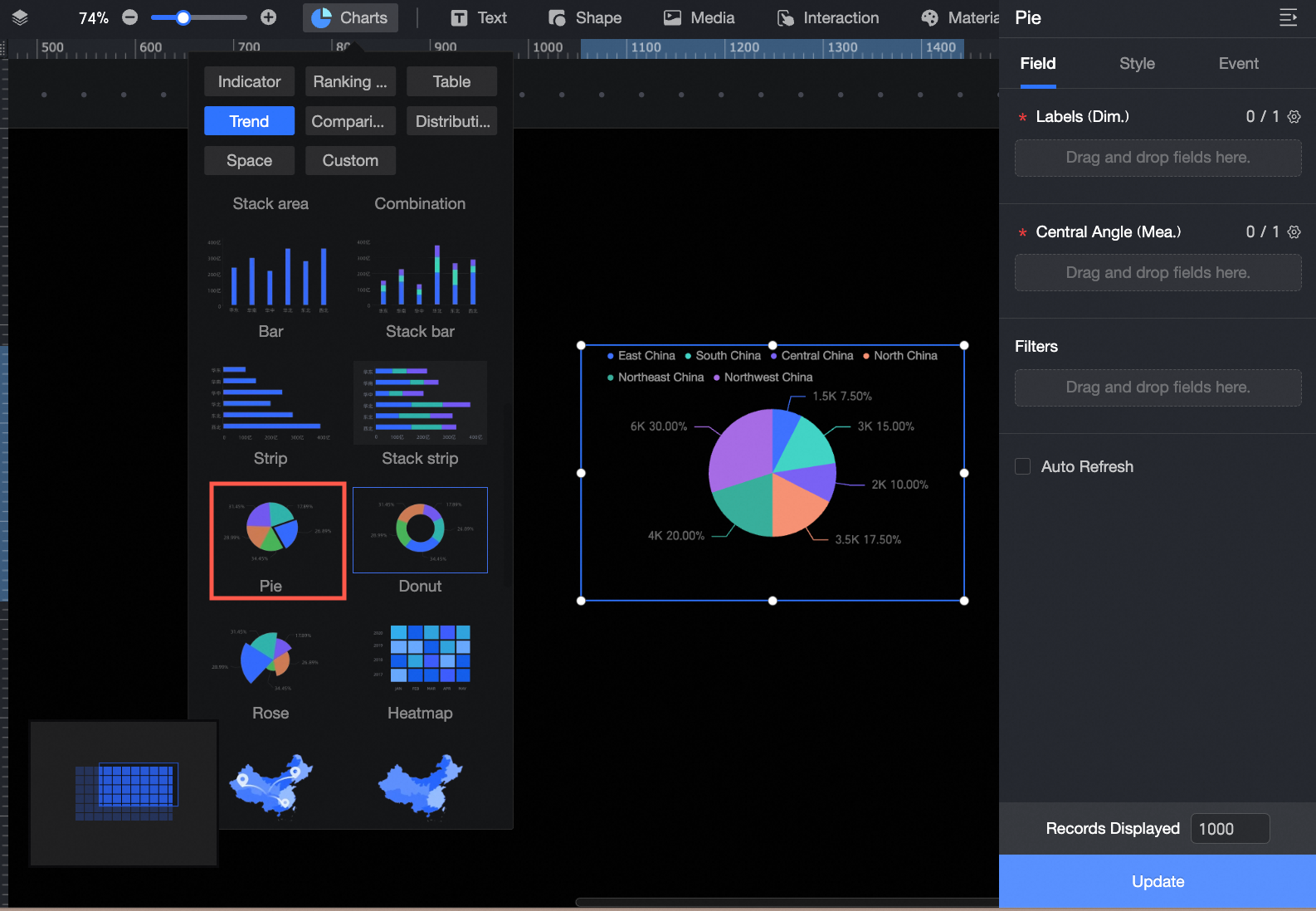Open settings gear for Labels (Dim.)
Screen dimensions: 1316x911
point(1294,116)
